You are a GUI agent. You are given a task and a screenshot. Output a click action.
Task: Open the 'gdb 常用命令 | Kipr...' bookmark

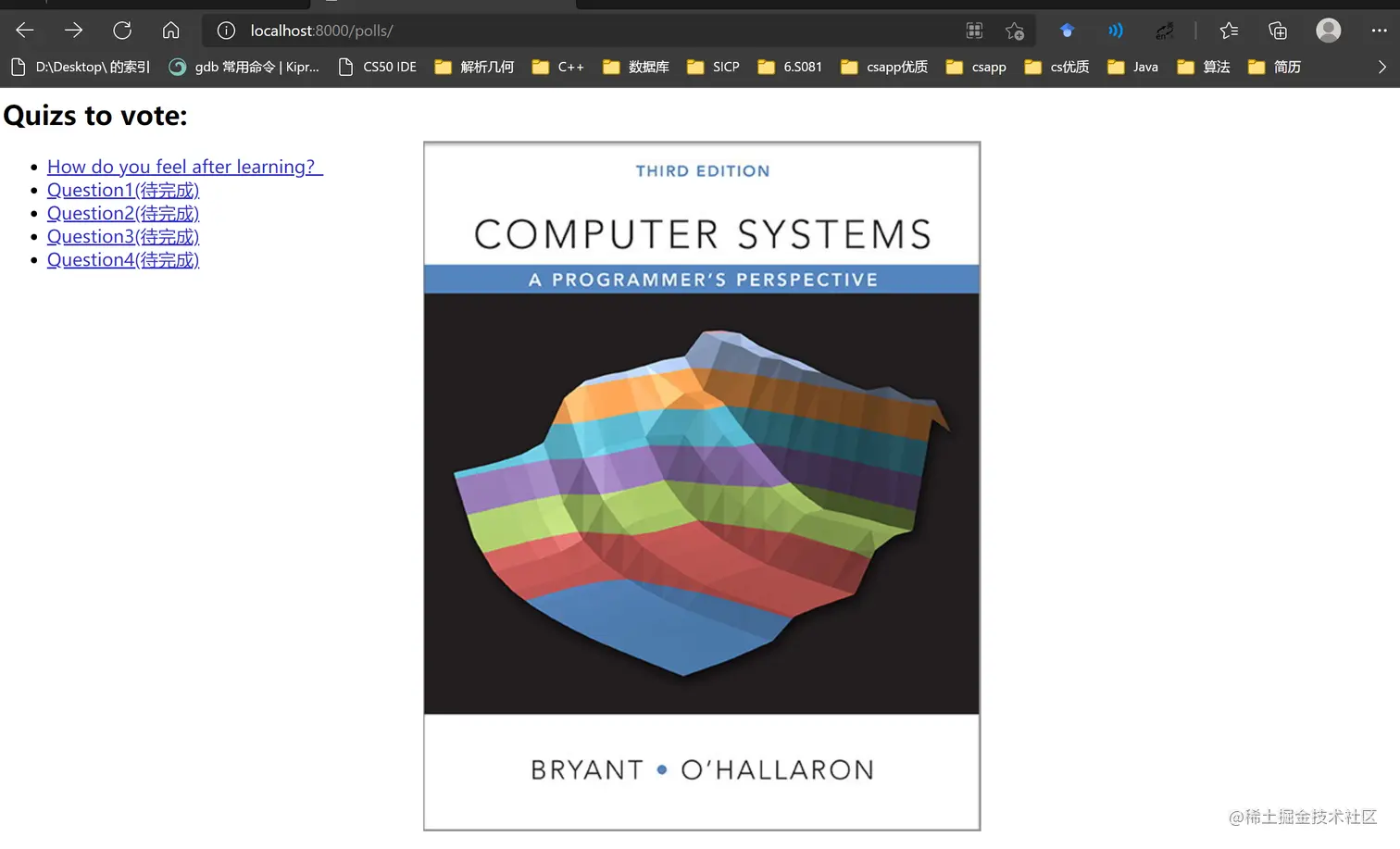[244, 67]
